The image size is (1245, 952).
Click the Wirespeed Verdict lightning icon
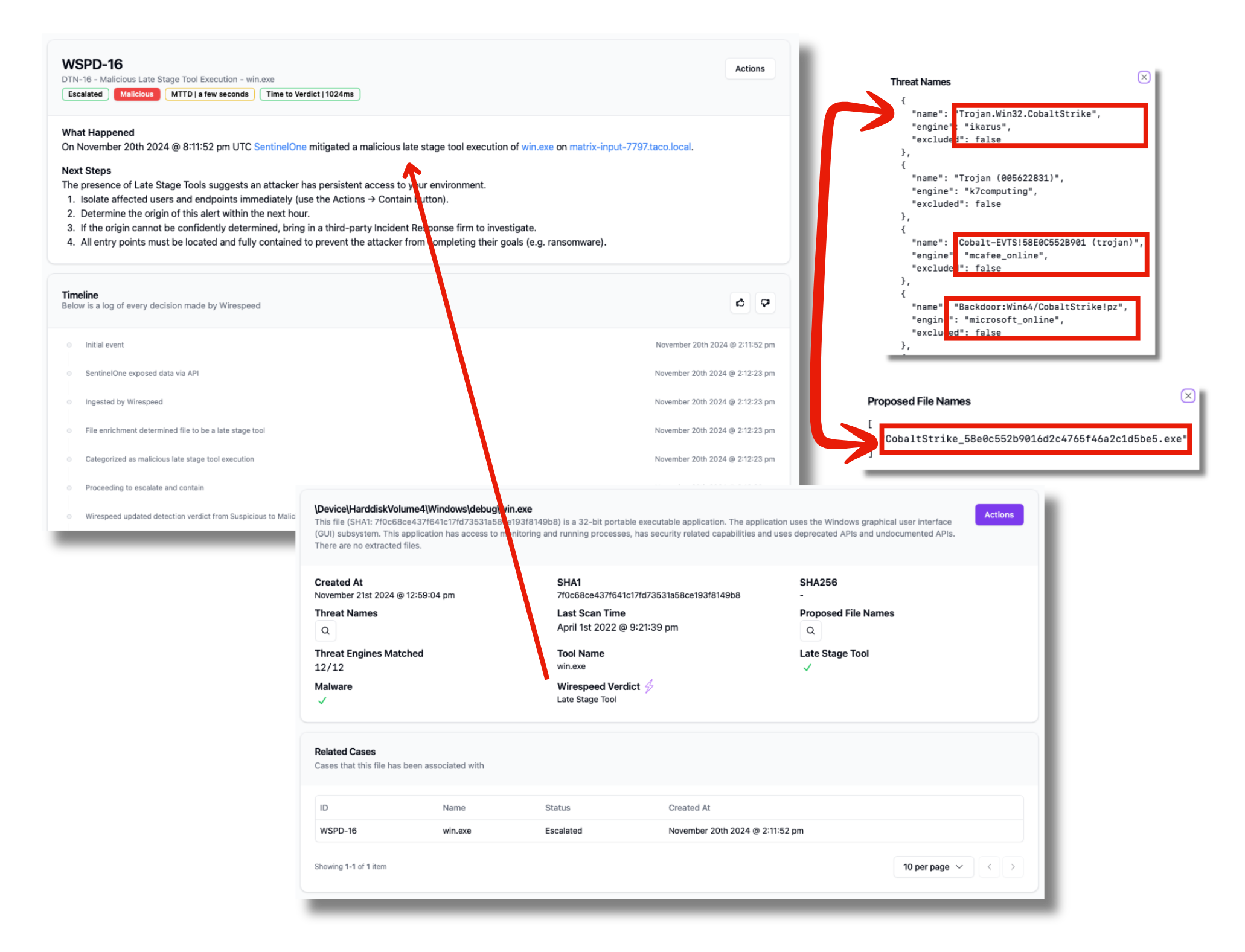649,686
